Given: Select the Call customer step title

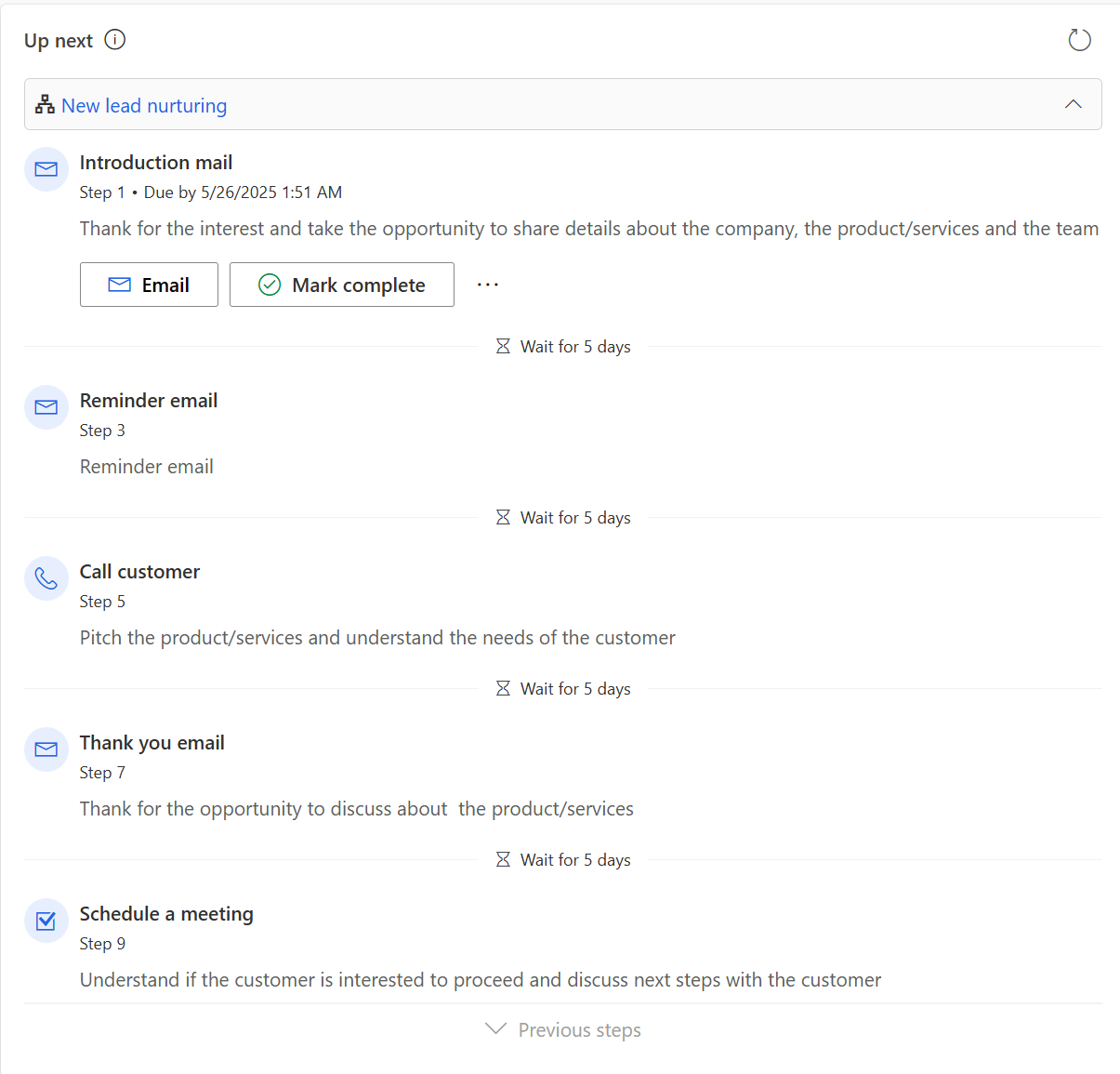Looking at the screenshot, I should [139, 572].
